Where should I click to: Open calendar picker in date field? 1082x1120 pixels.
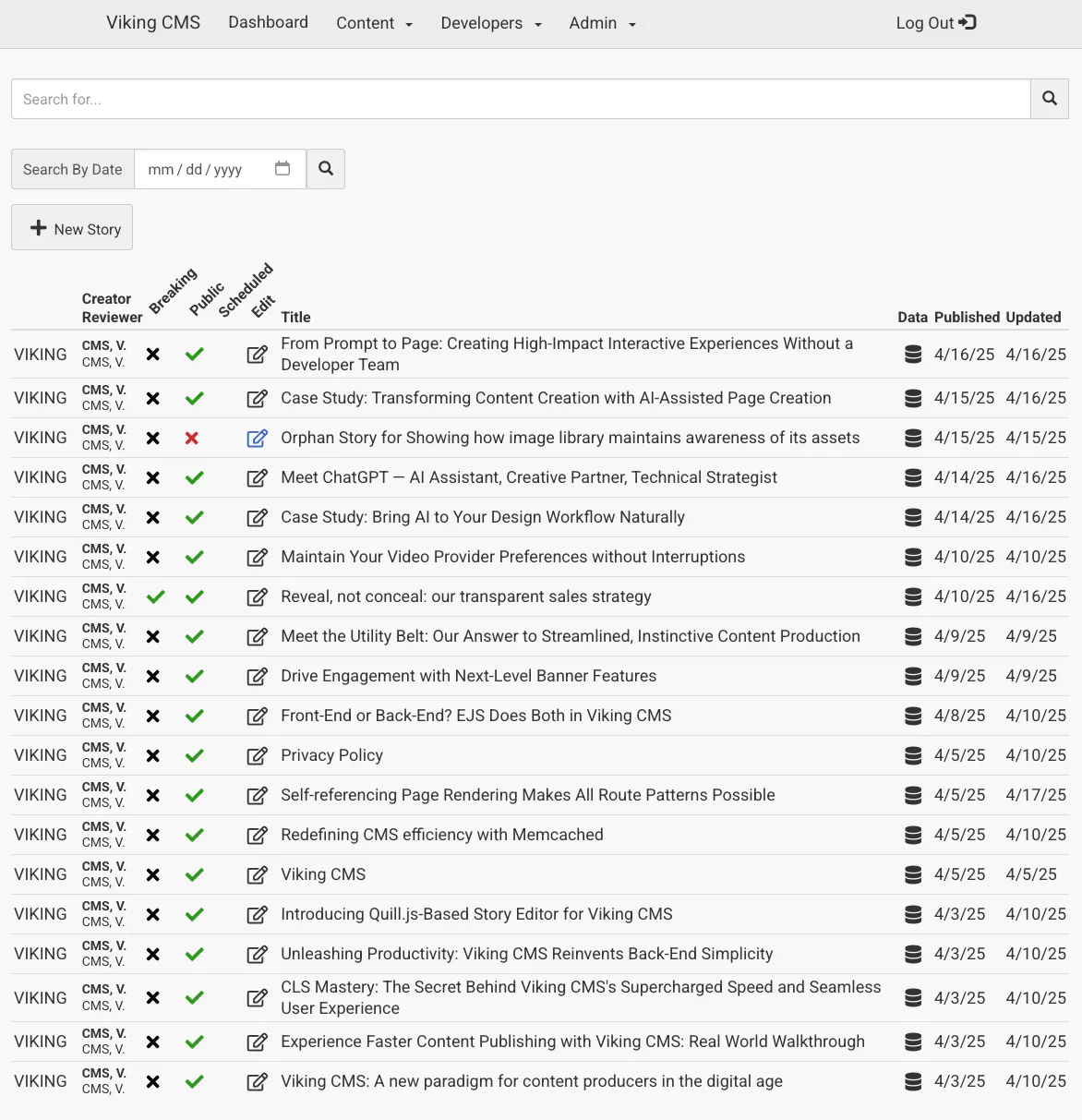coord(283,169)
